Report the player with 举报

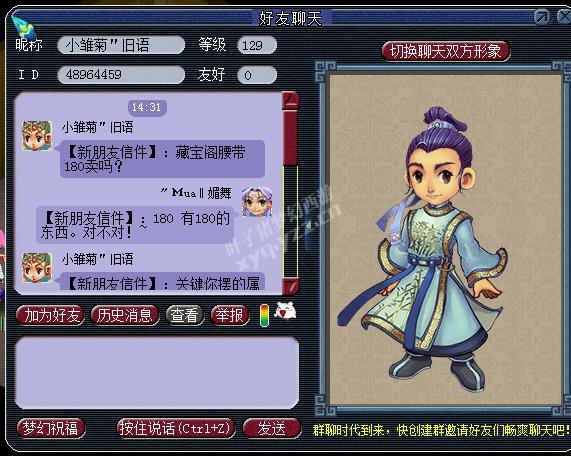[230, 315]
